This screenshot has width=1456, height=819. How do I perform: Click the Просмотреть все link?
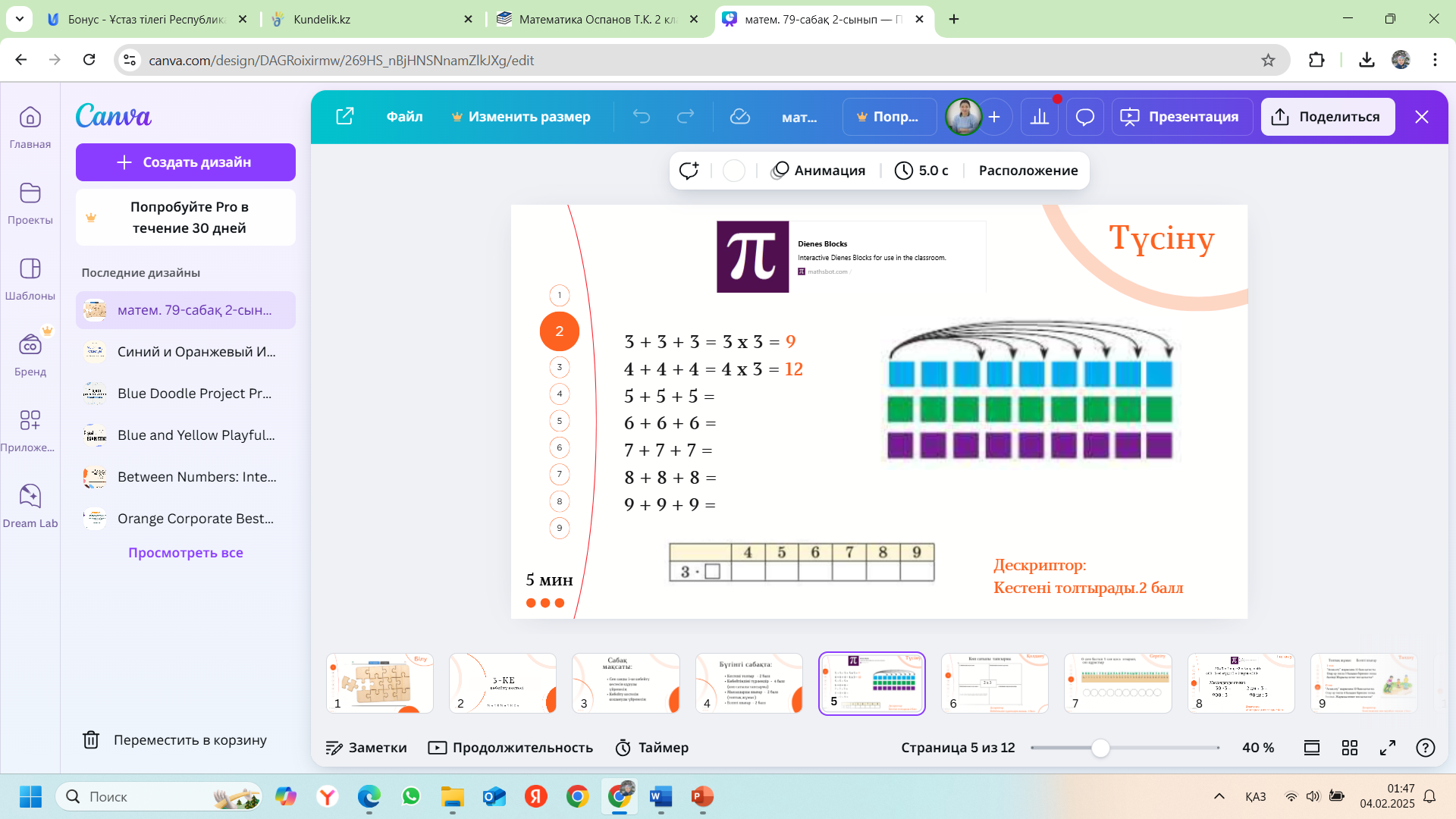[x=186, y=553]
